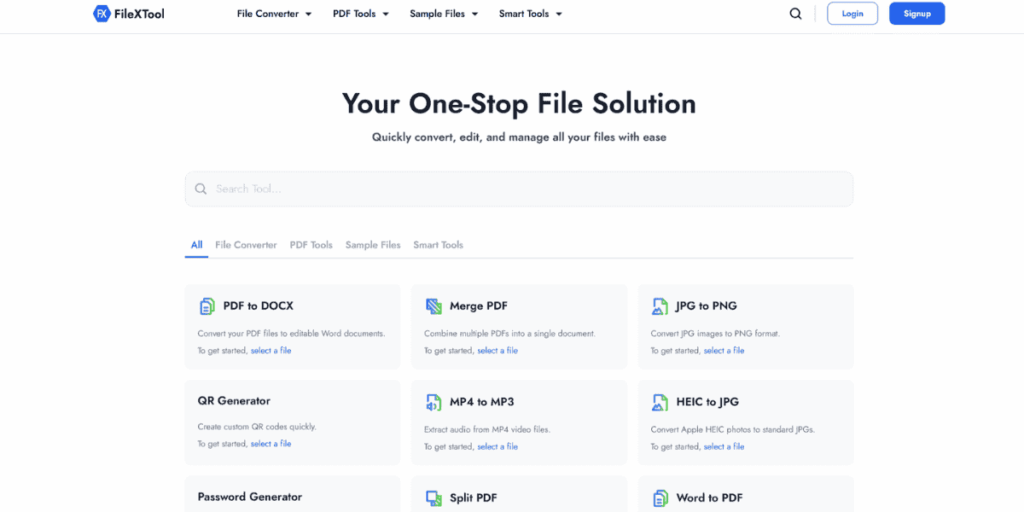Click 'Create custom QR codes quickly.' text
This screenshot has height=512, width=1024.
(257, 427)
